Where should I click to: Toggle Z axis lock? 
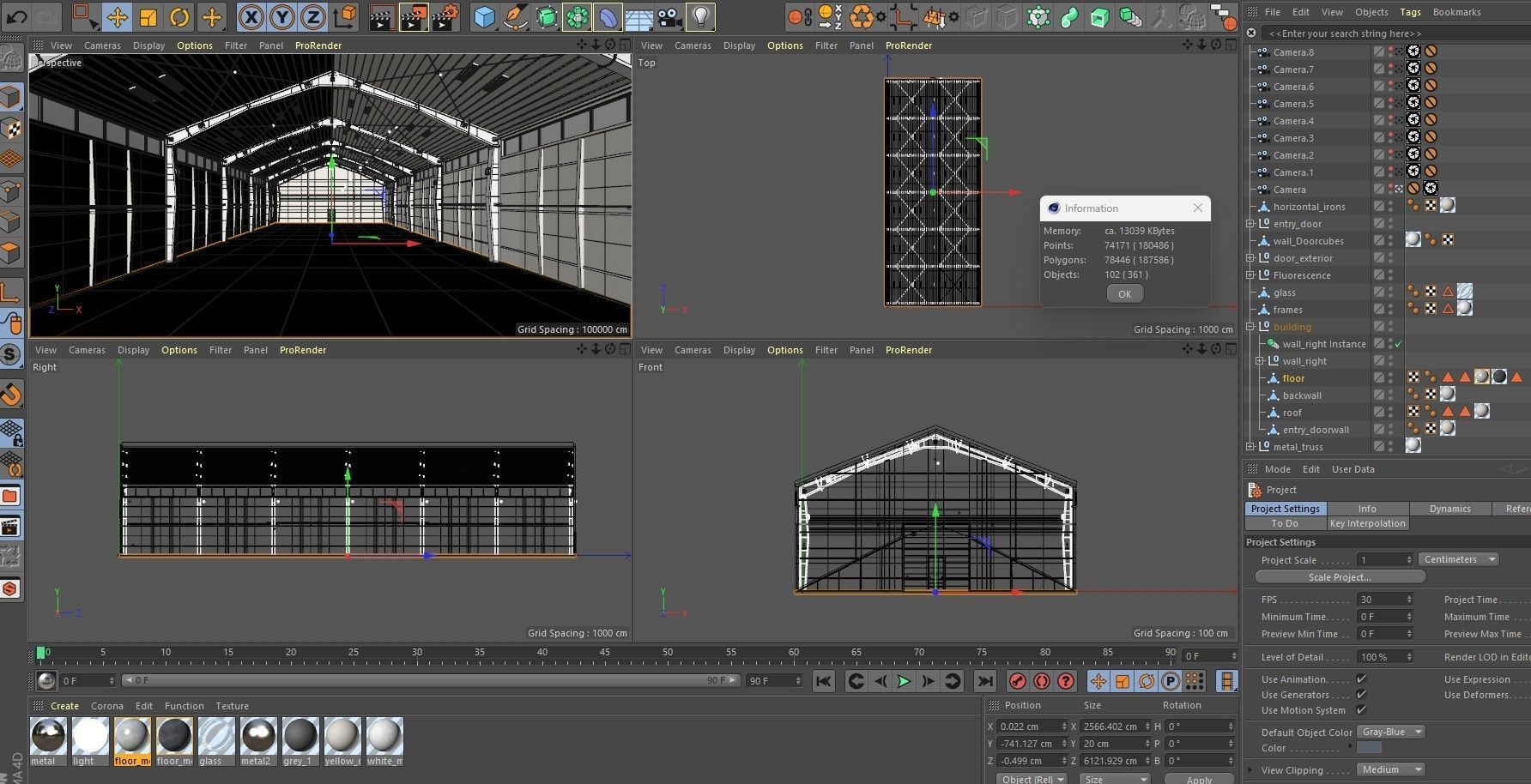point(313,16)
